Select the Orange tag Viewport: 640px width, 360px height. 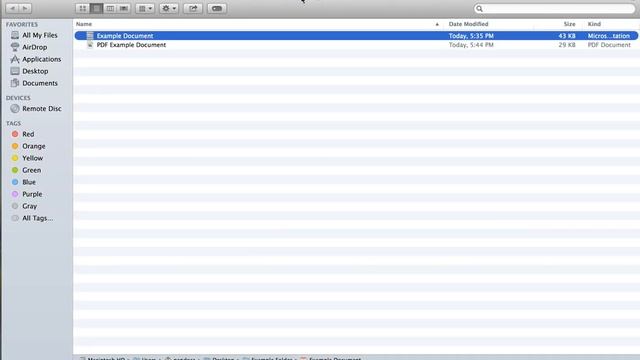[34, 146]
